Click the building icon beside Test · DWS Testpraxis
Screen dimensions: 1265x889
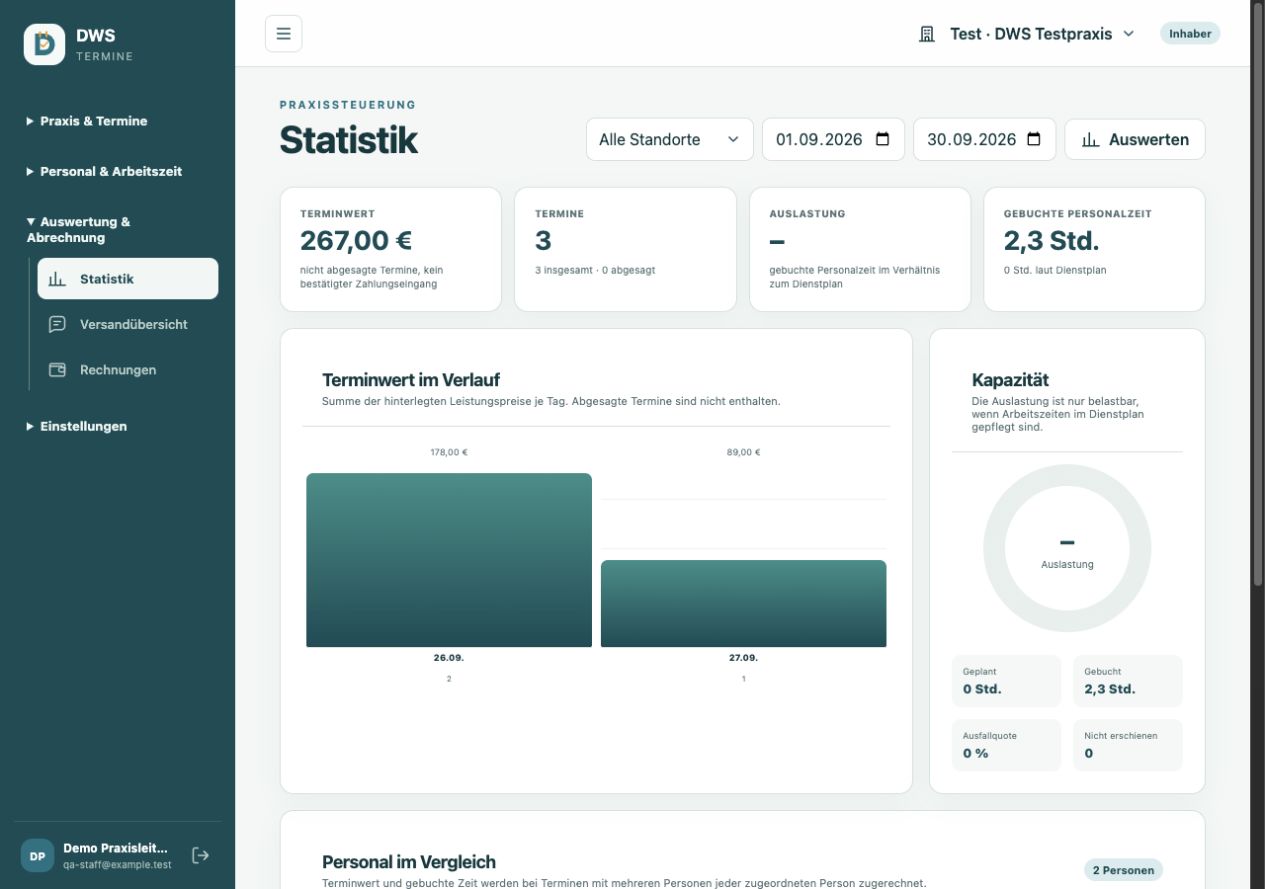click(x=927, y=34)
